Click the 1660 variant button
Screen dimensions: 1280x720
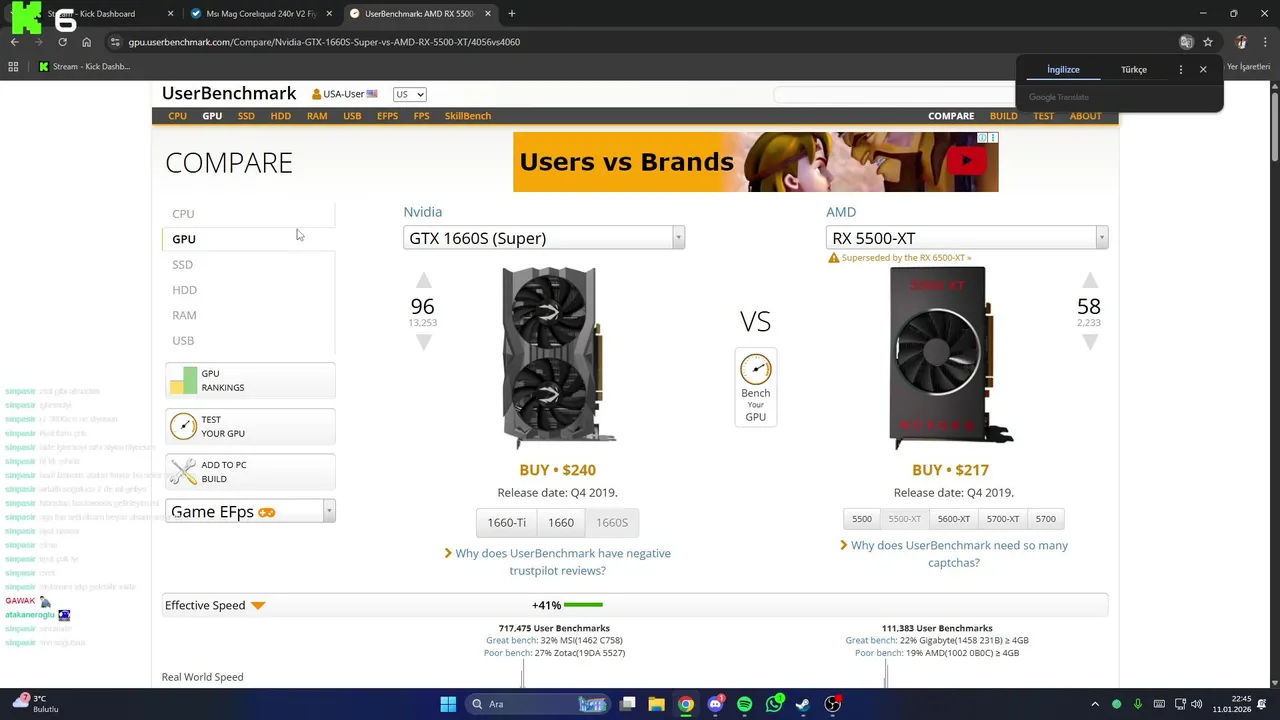coord(561,522)
